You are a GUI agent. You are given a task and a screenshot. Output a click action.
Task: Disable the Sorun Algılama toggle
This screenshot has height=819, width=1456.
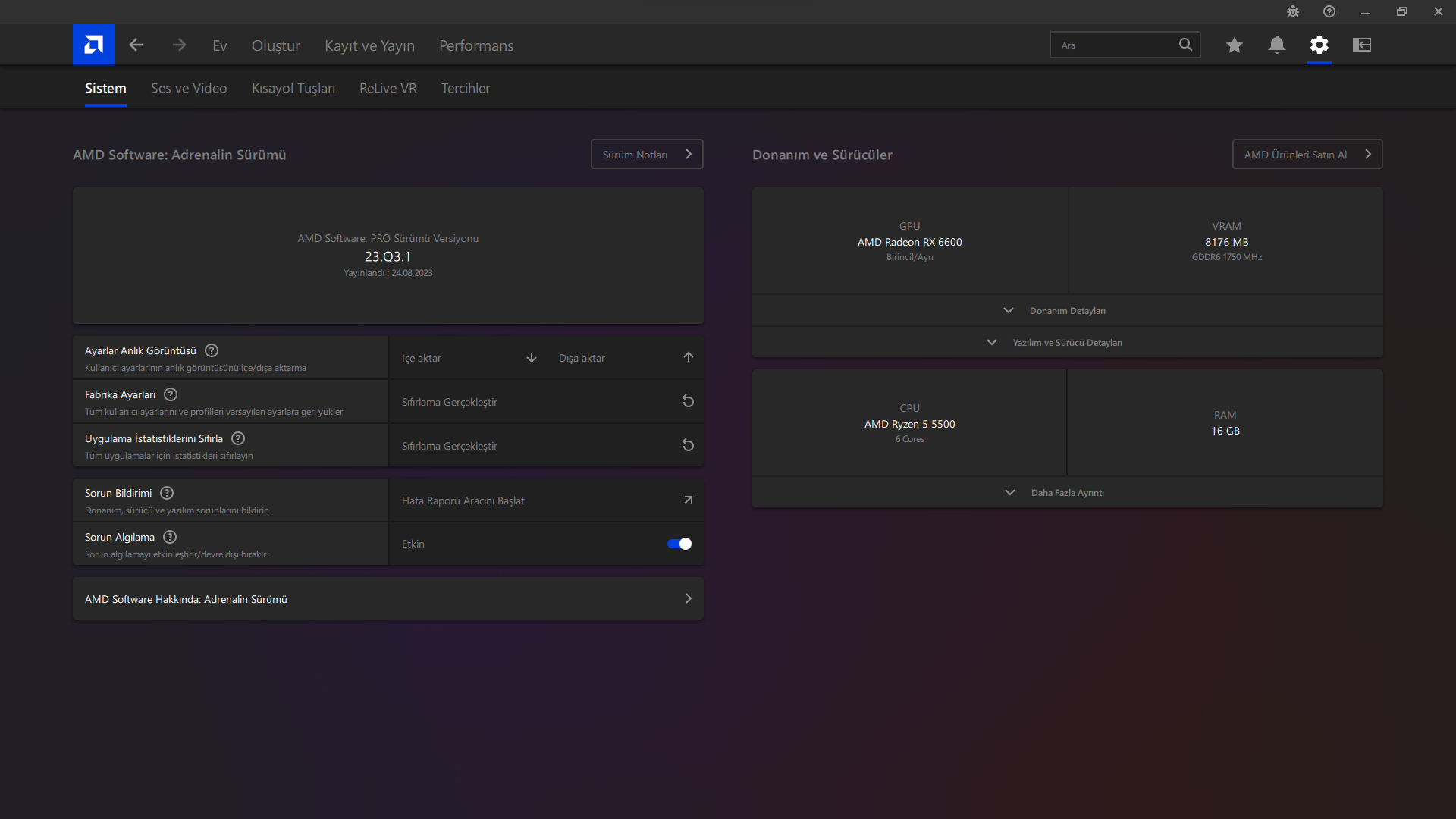(x=679, y=544)
